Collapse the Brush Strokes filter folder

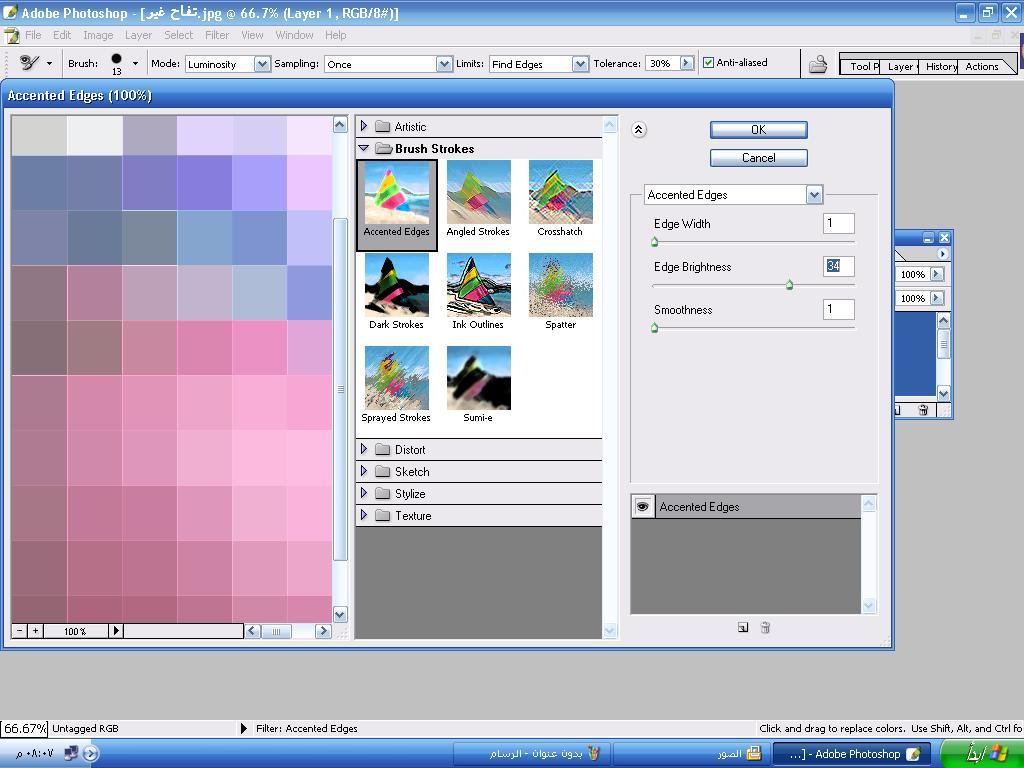pos(364,148)
